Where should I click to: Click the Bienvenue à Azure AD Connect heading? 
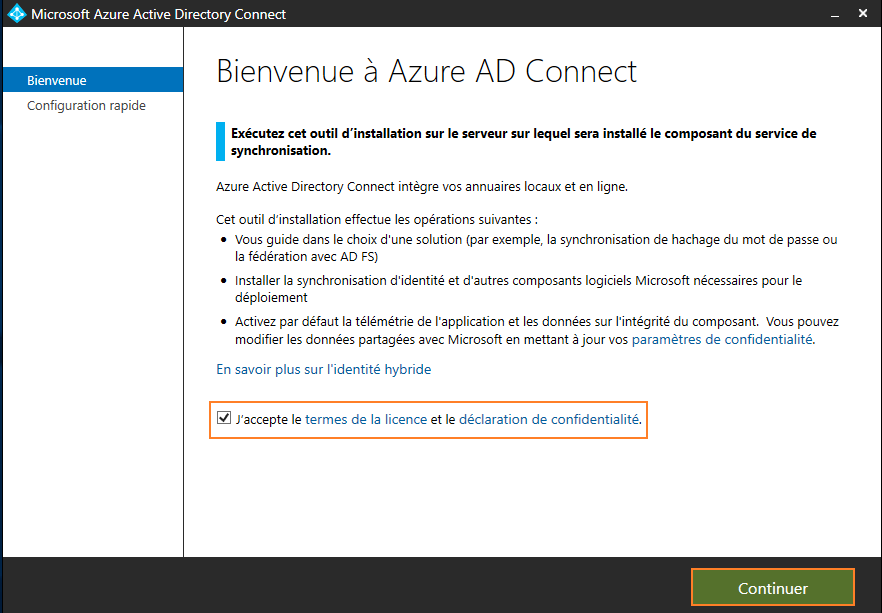[426, 71]
